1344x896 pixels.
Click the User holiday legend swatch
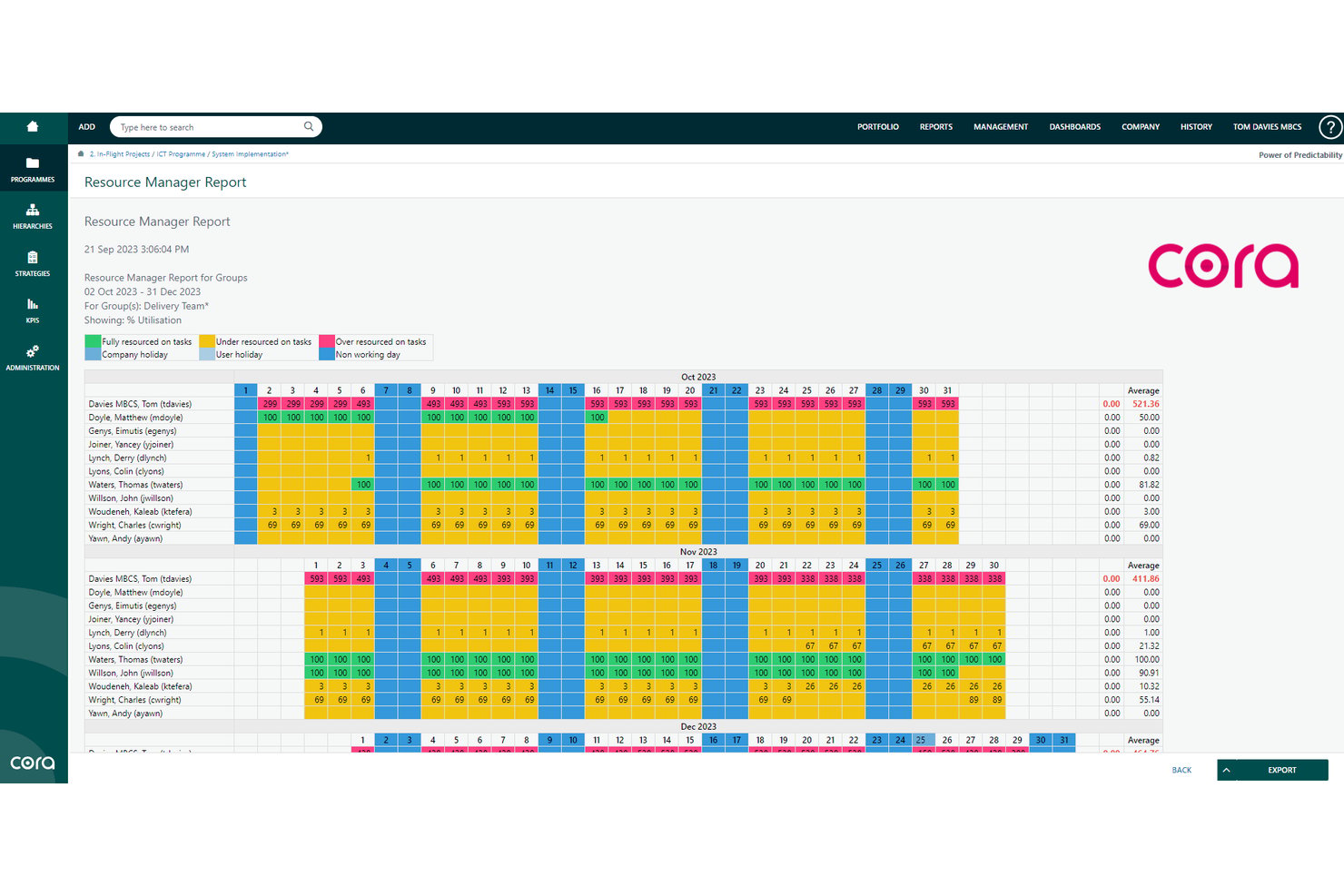click(207, 354)
